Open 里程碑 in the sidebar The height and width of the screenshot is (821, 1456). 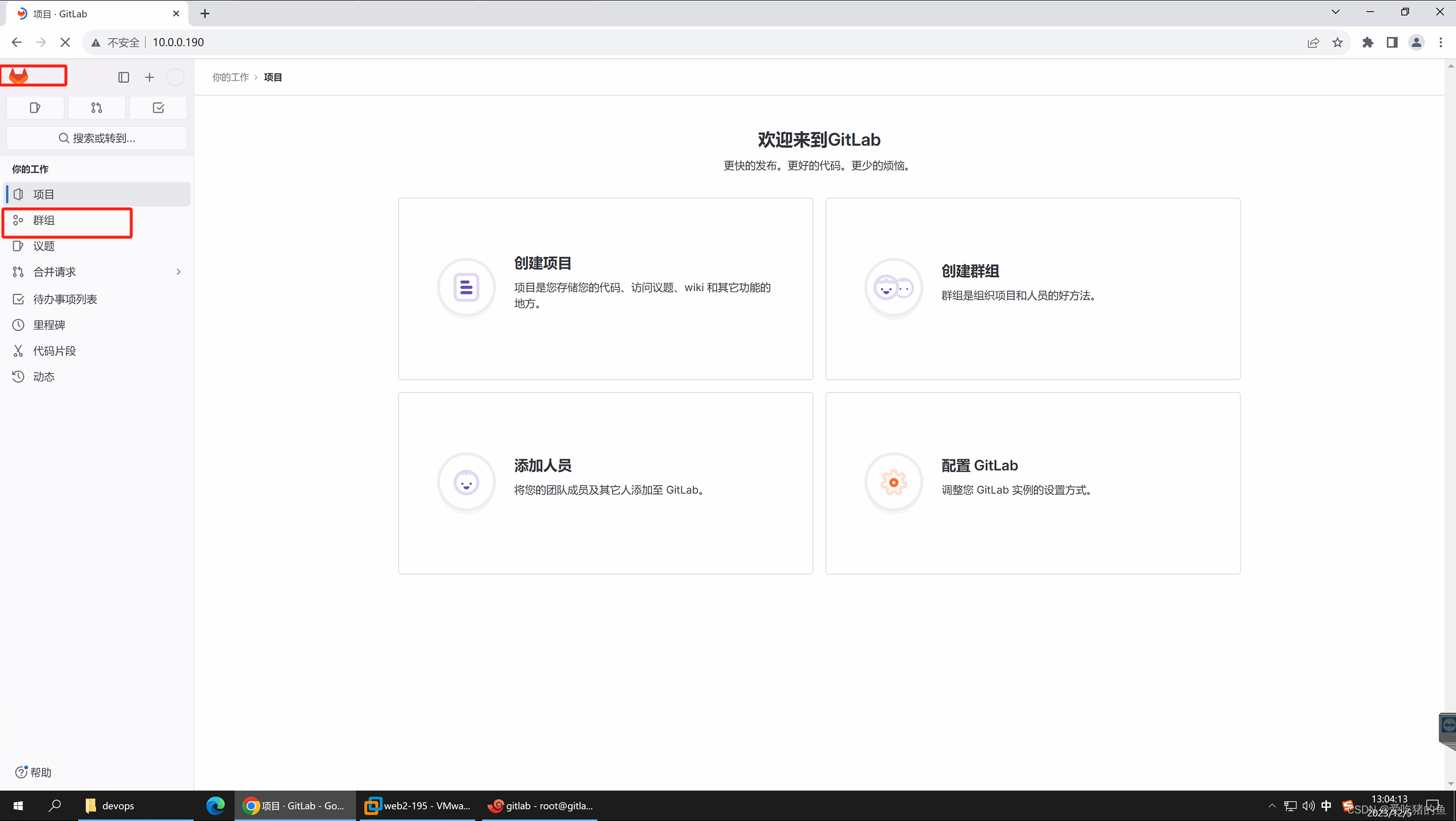click(x=97, y=325)
